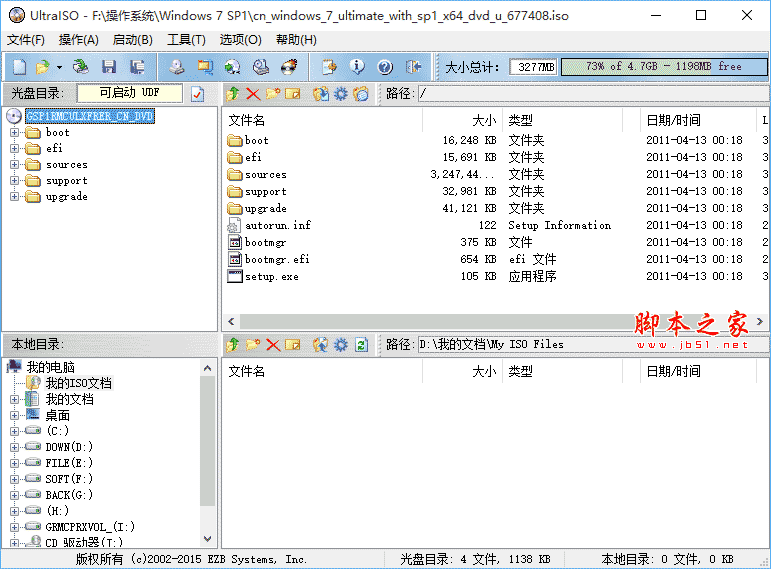Click the Refresh icon in the local pane toolbar

[361, 345]
